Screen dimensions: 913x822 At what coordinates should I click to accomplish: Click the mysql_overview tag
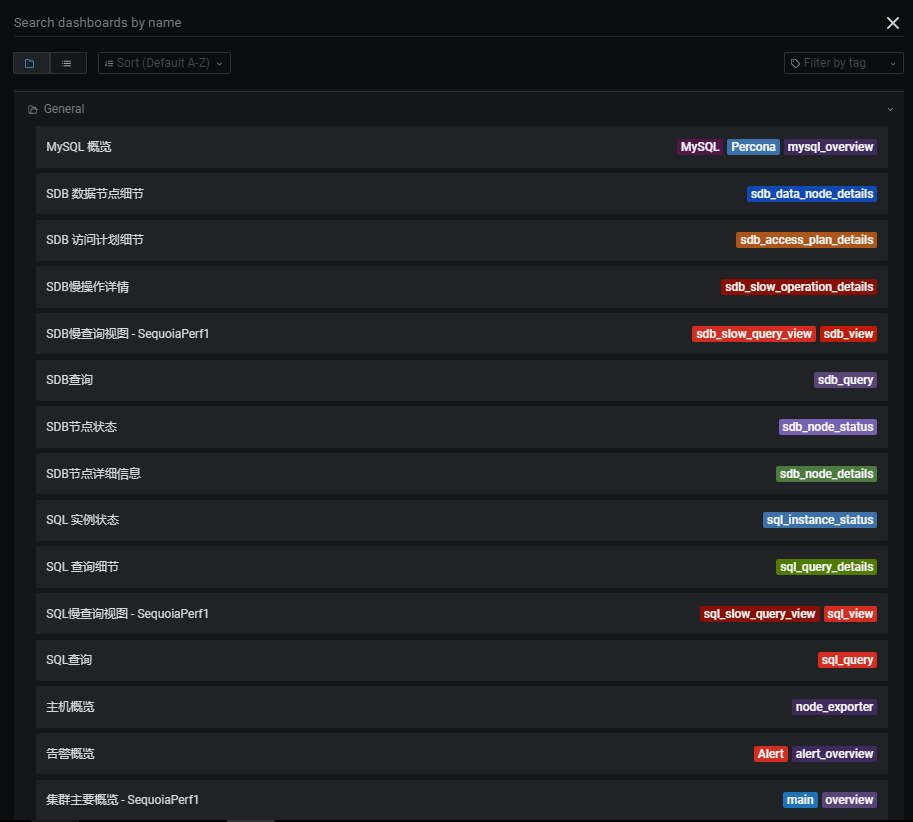tap(830, 147)
